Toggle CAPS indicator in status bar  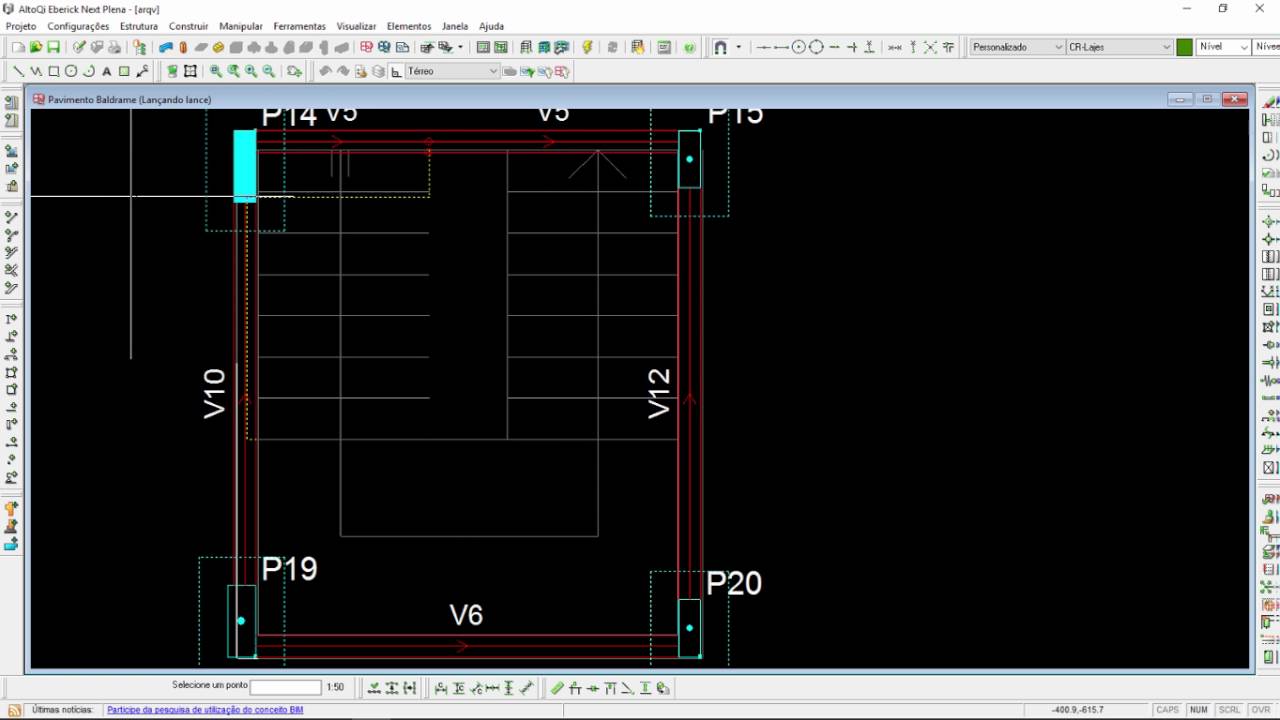(x=1167, y=710)
